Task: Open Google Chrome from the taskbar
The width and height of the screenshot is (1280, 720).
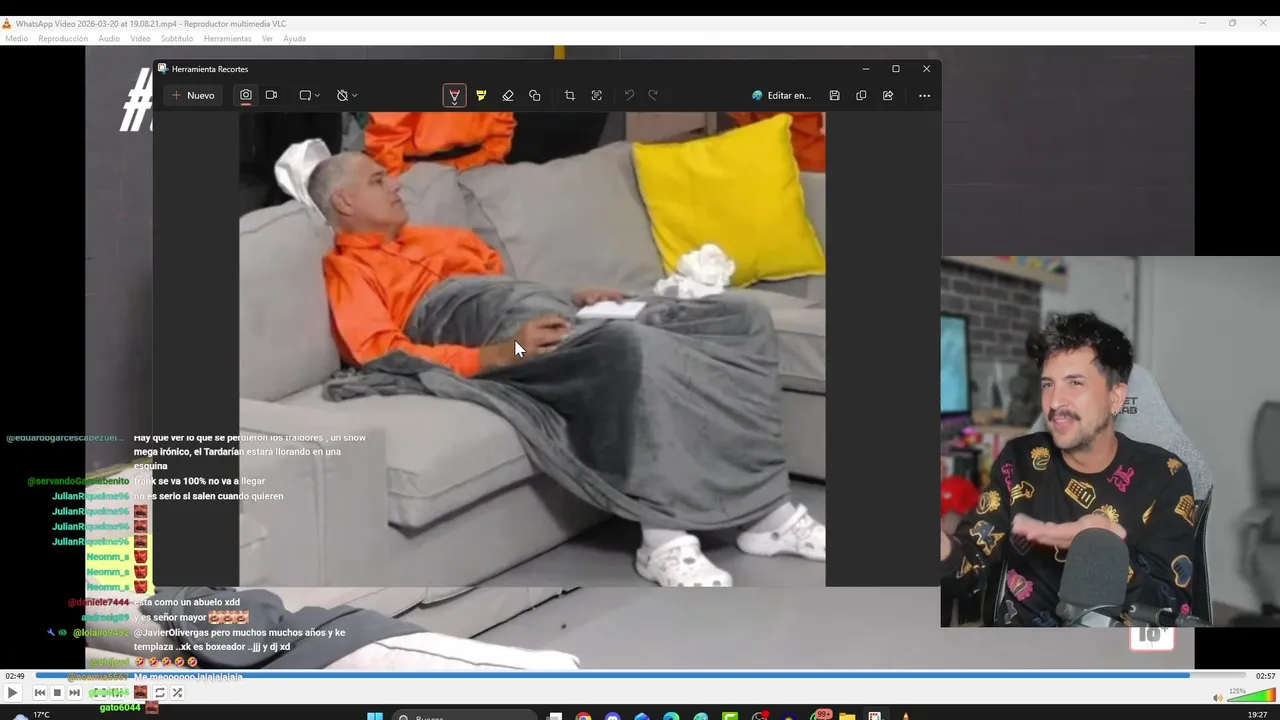Action: click(x=583, y=716)
